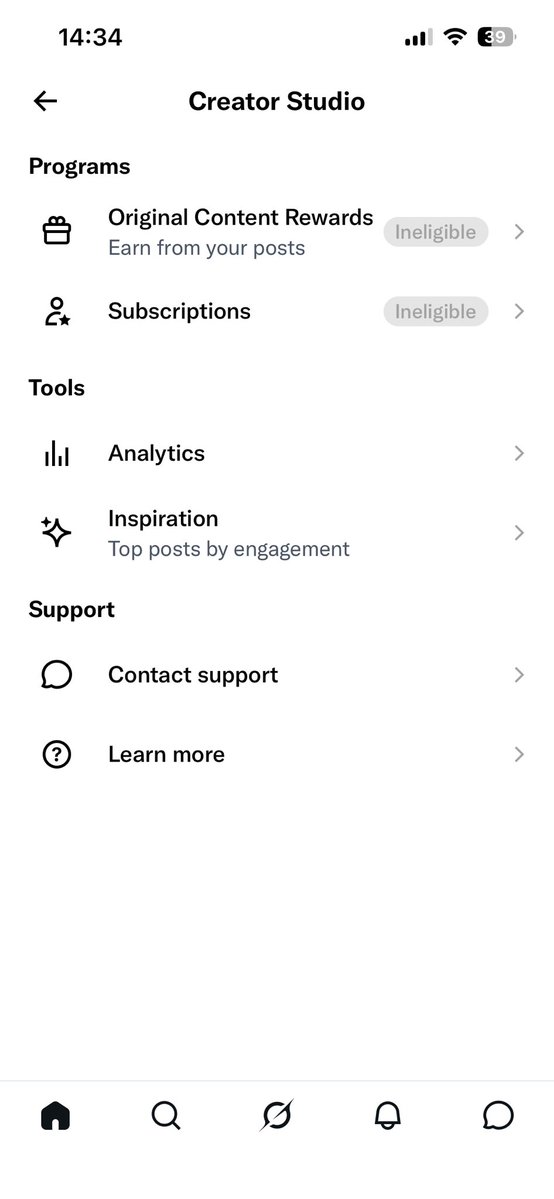Go back using the left arrow
This screenshot has width=554, height=1199.
pyautogui.click(x=45, y=101)
